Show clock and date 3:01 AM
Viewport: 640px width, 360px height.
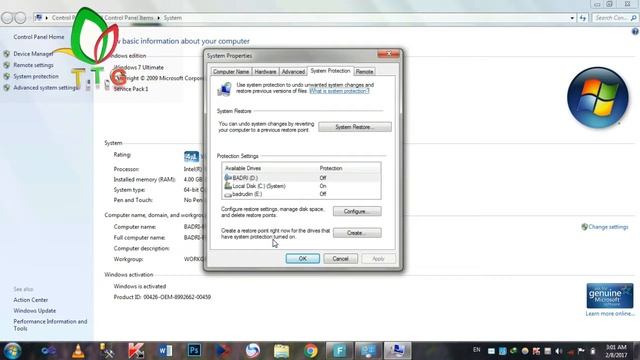[616, 351]
